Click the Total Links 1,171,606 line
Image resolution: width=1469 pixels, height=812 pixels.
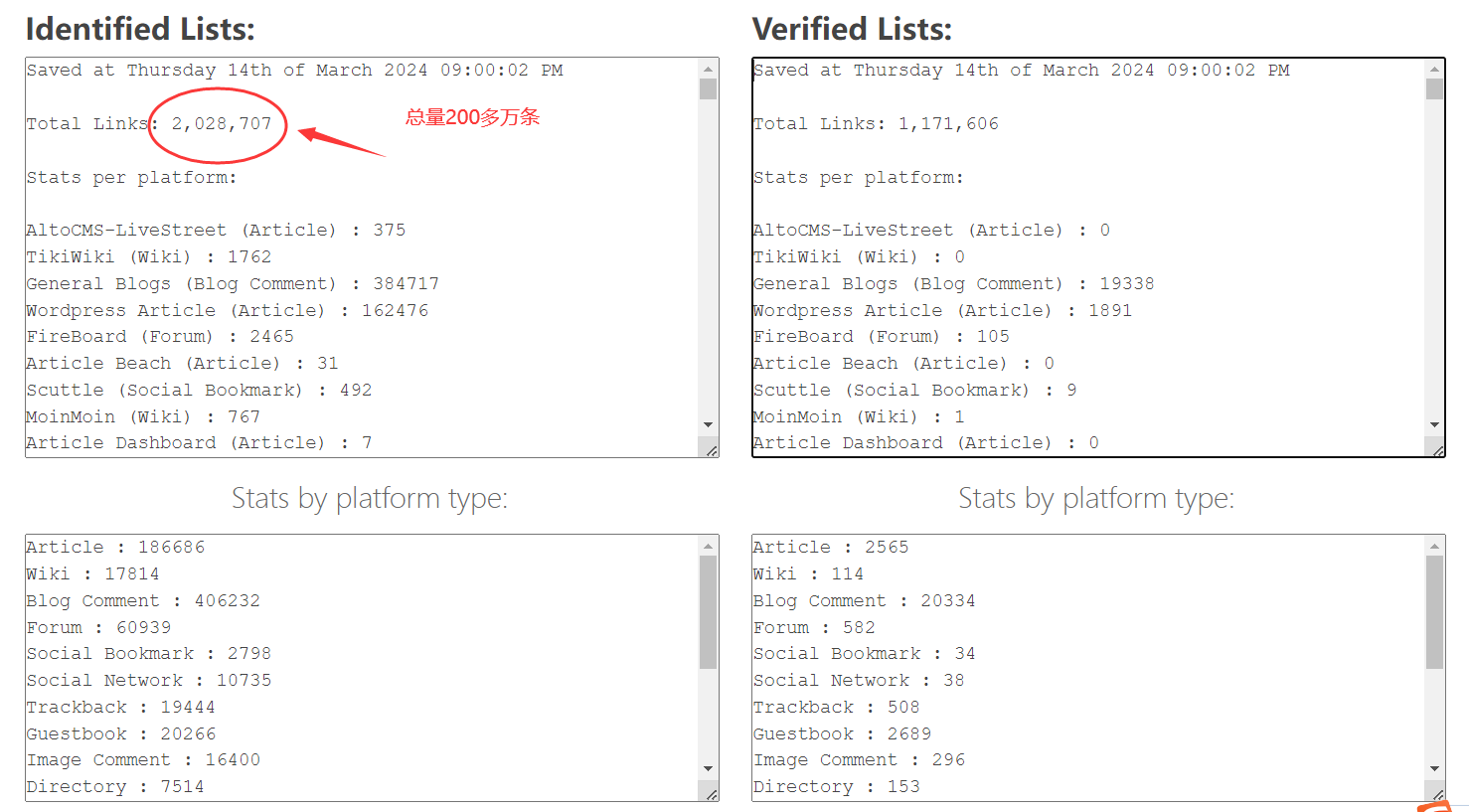875,124
